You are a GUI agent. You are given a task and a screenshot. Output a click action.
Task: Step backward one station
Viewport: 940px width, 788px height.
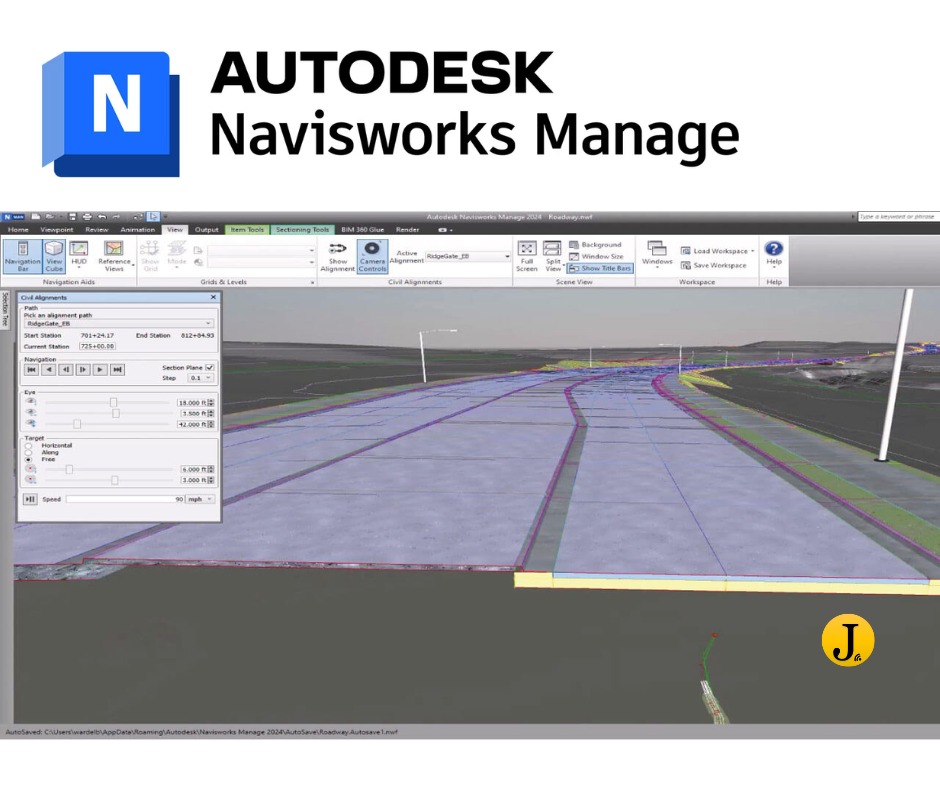[x=66, y=369]
